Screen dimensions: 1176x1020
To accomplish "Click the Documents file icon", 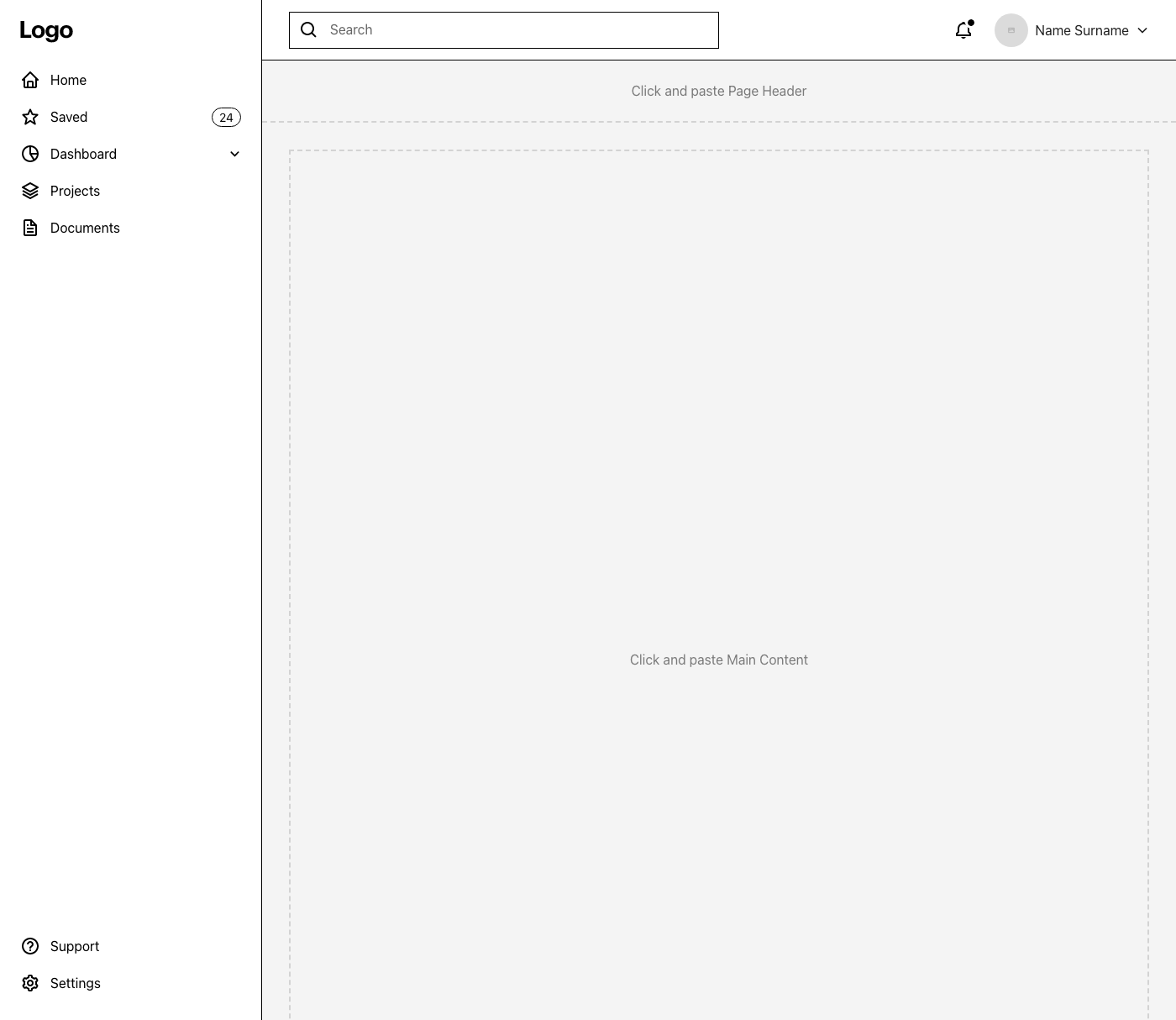I will click(30, 228).
